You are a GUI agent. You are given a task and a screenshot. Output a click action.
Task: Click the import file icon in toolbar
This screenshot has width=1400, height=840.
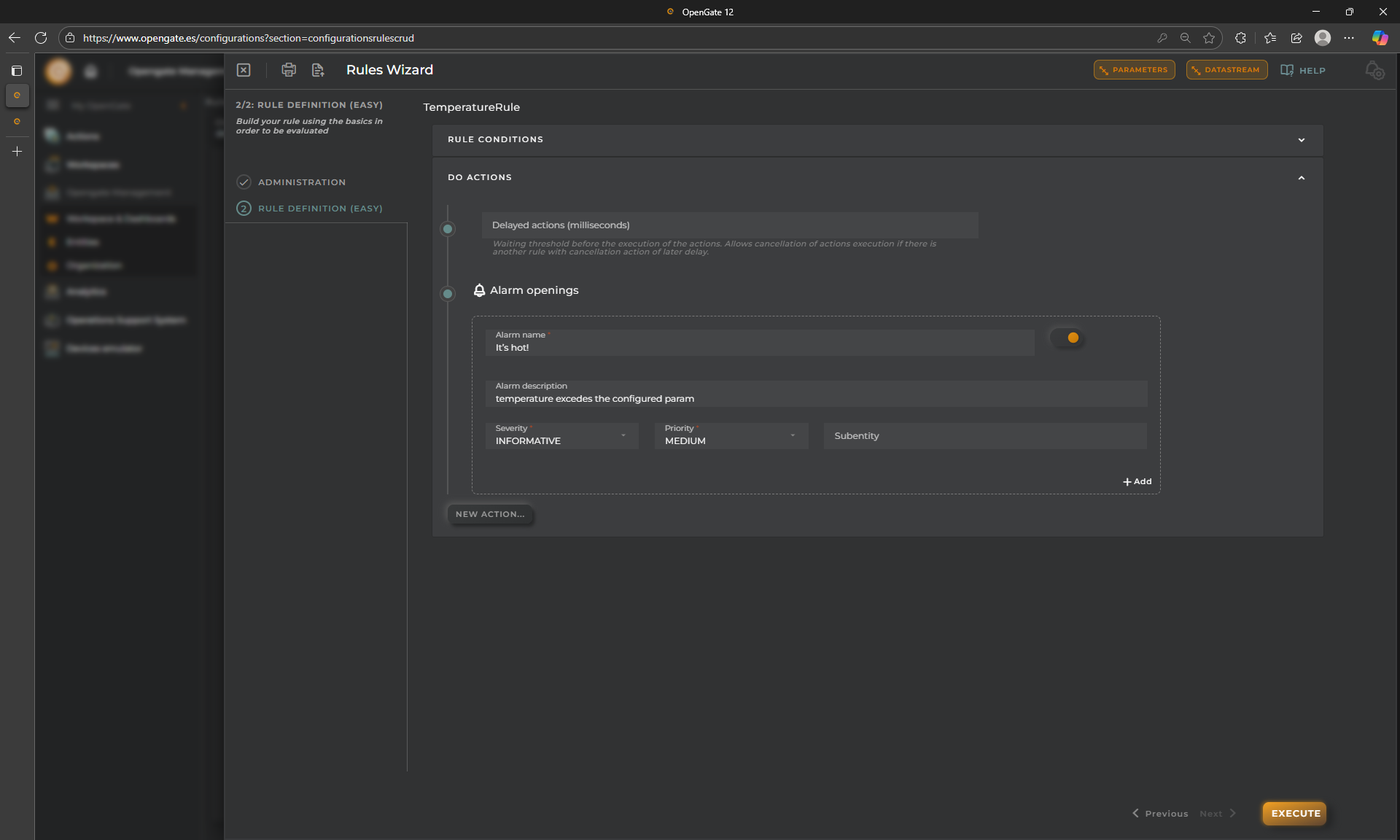pyautogui.click(x=318, y=70)
